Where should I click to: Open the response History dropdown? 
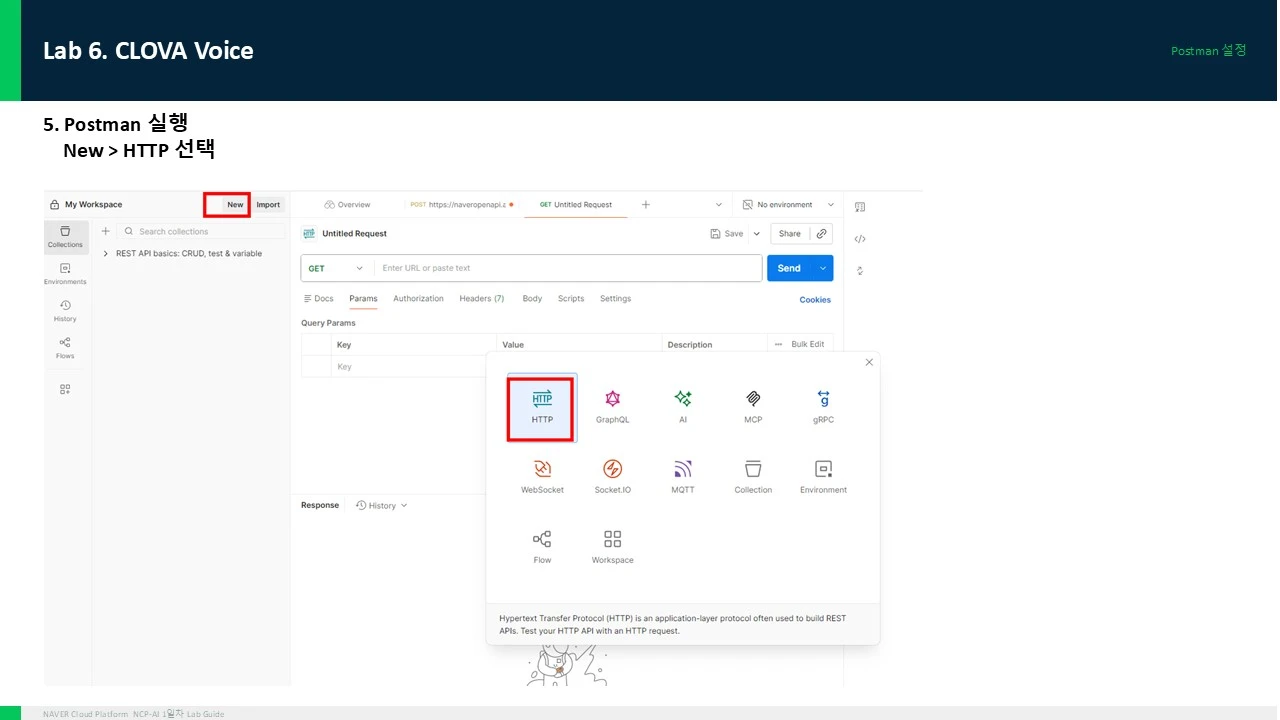coord(382,506)
